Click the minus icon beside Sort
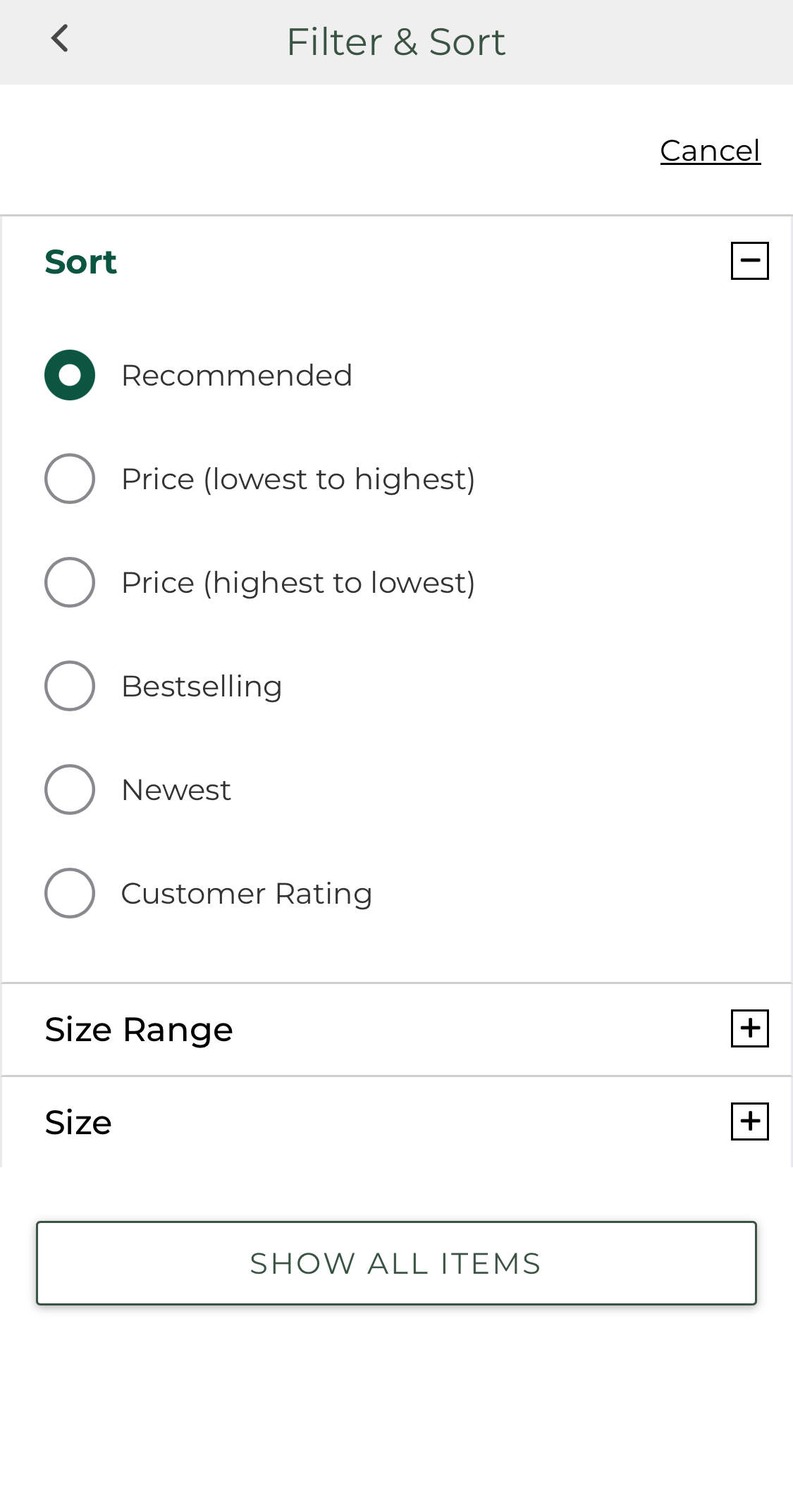 click(749, 261)
